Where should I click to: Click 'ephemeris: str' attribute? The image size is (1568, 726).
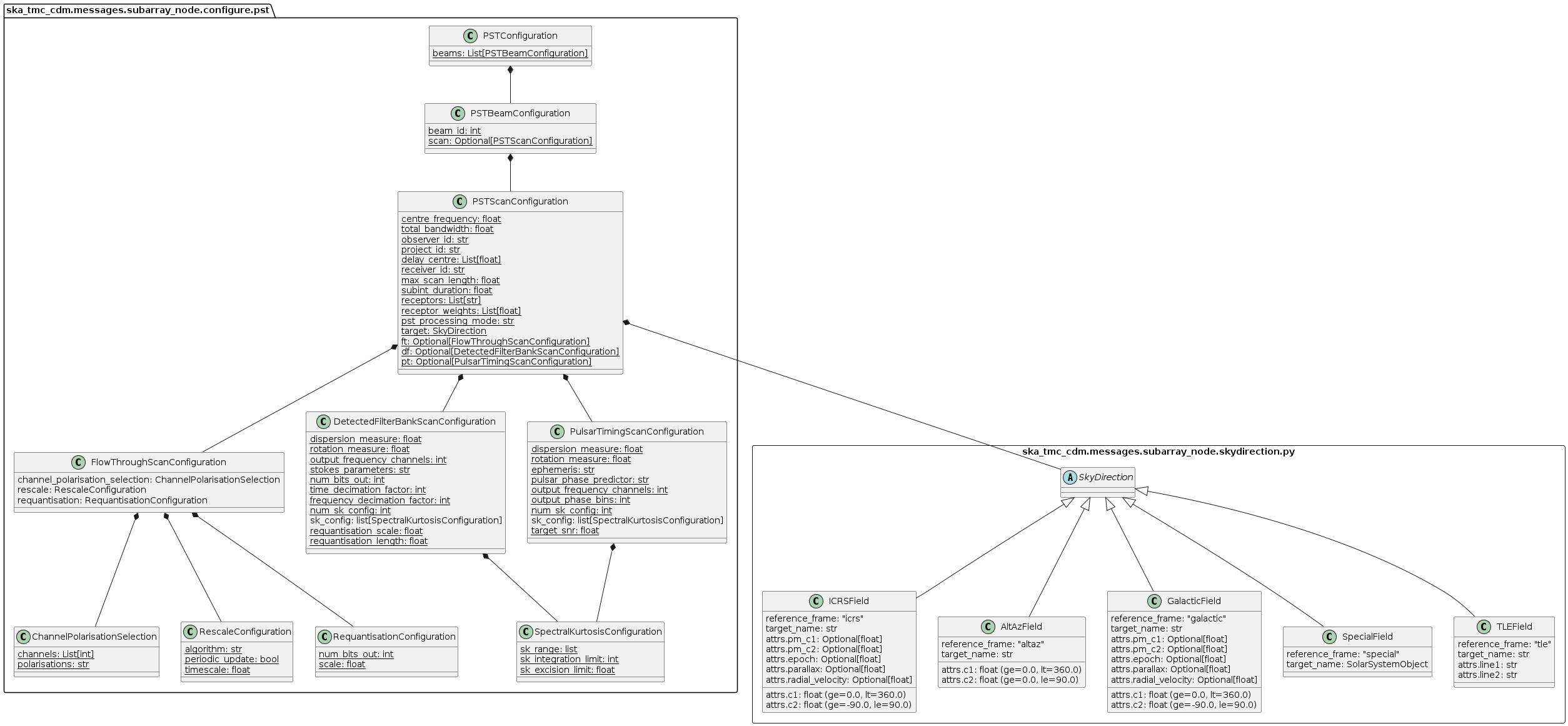[x=563, y=470]
